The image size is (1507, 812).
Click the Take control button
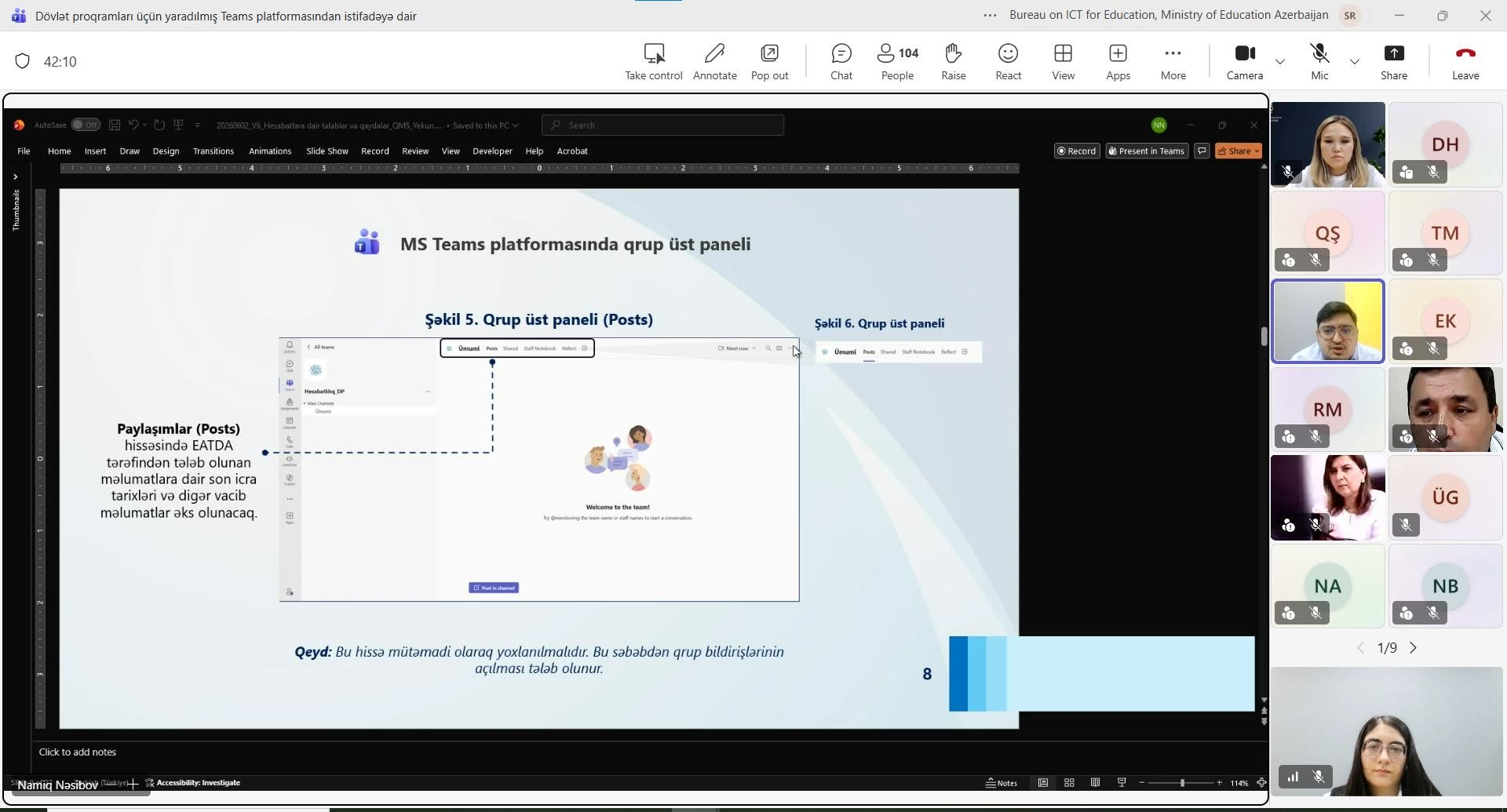click(654, 62)
